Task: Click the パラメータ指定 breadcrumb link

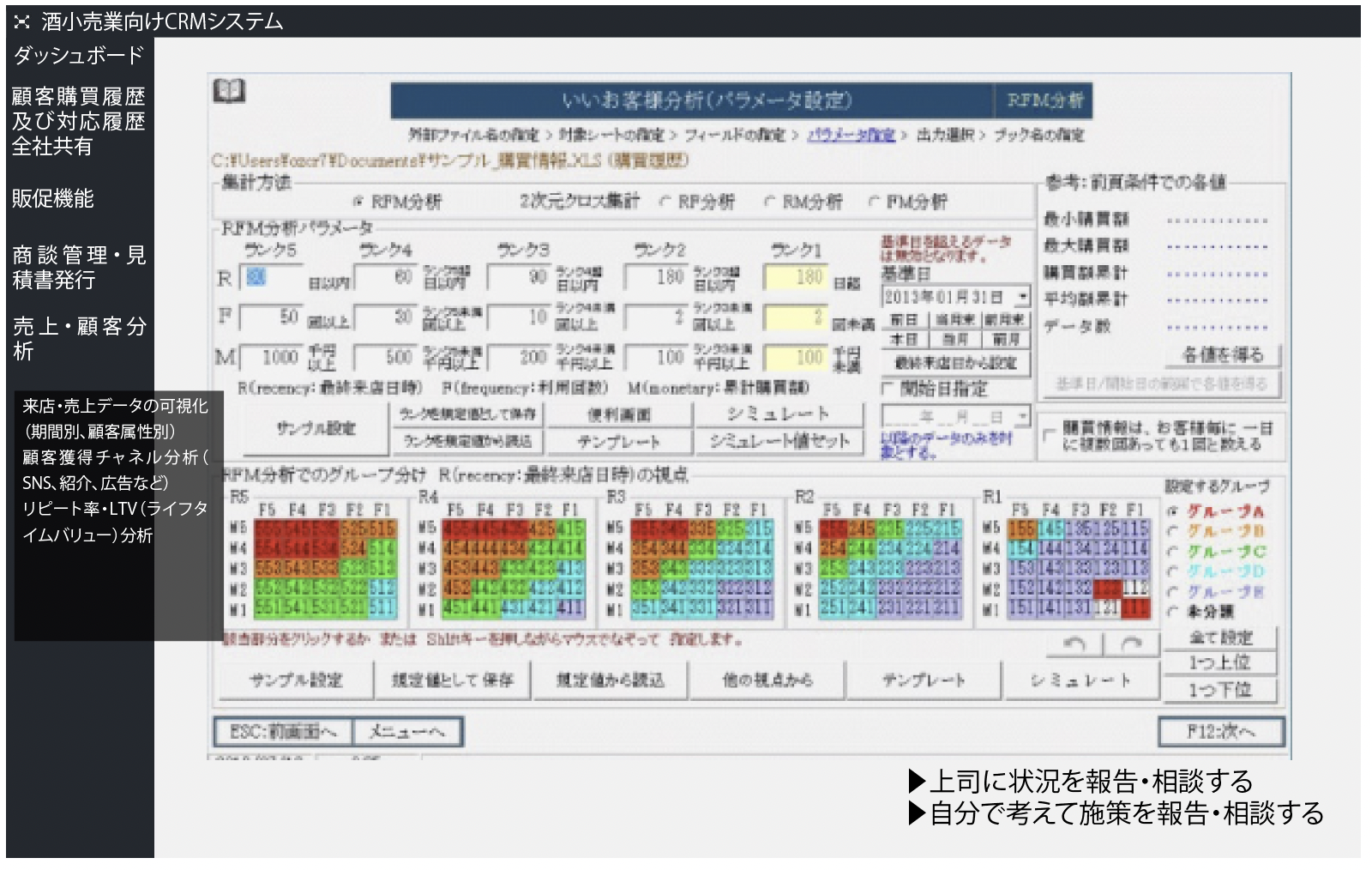Action: (850, 136)
